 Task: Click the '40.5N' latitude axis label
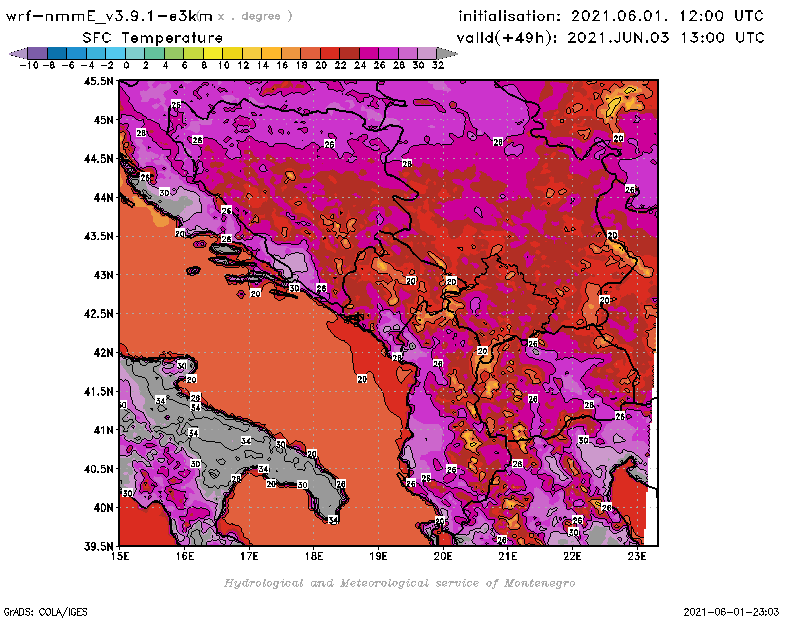[x=98, y=469]
